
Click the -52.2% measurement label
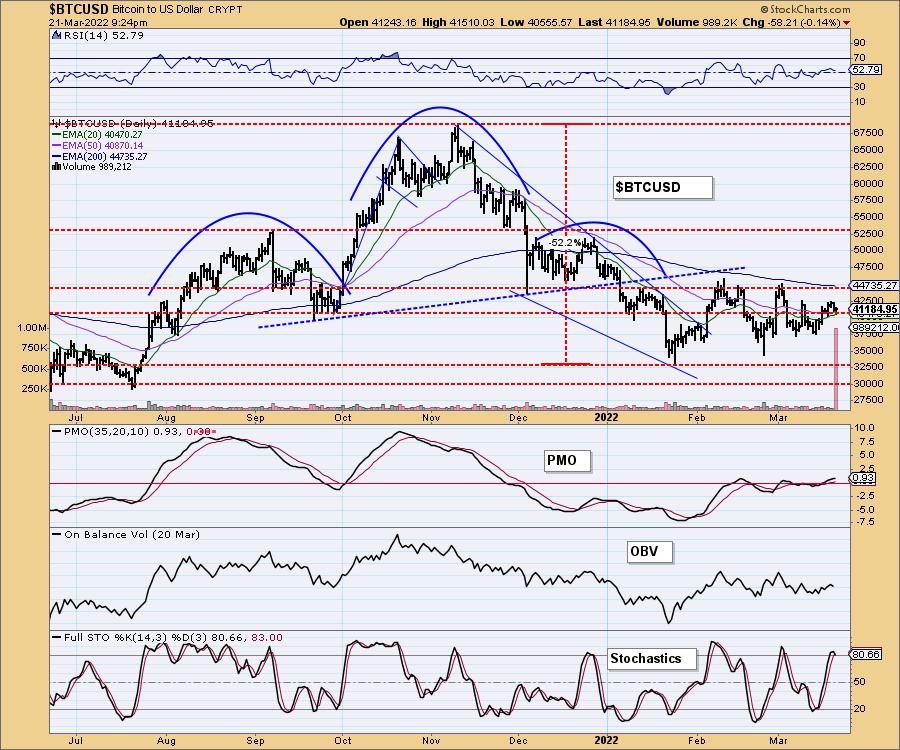[565, 243]
